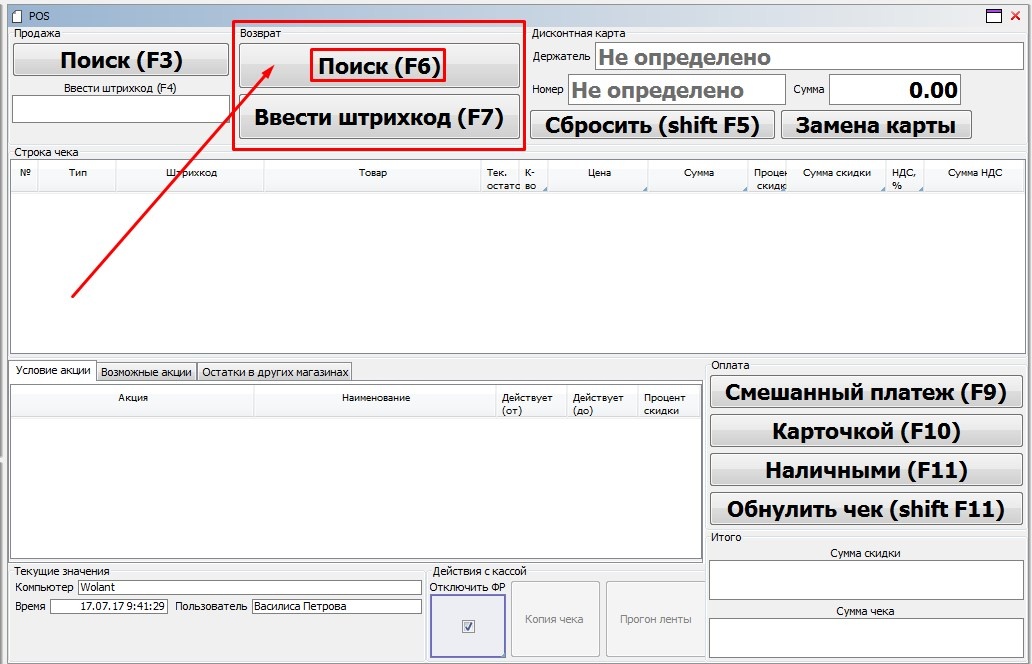1032x664 pixels.
Task: Select the Условие акции tab
Action: coord(53,370)
